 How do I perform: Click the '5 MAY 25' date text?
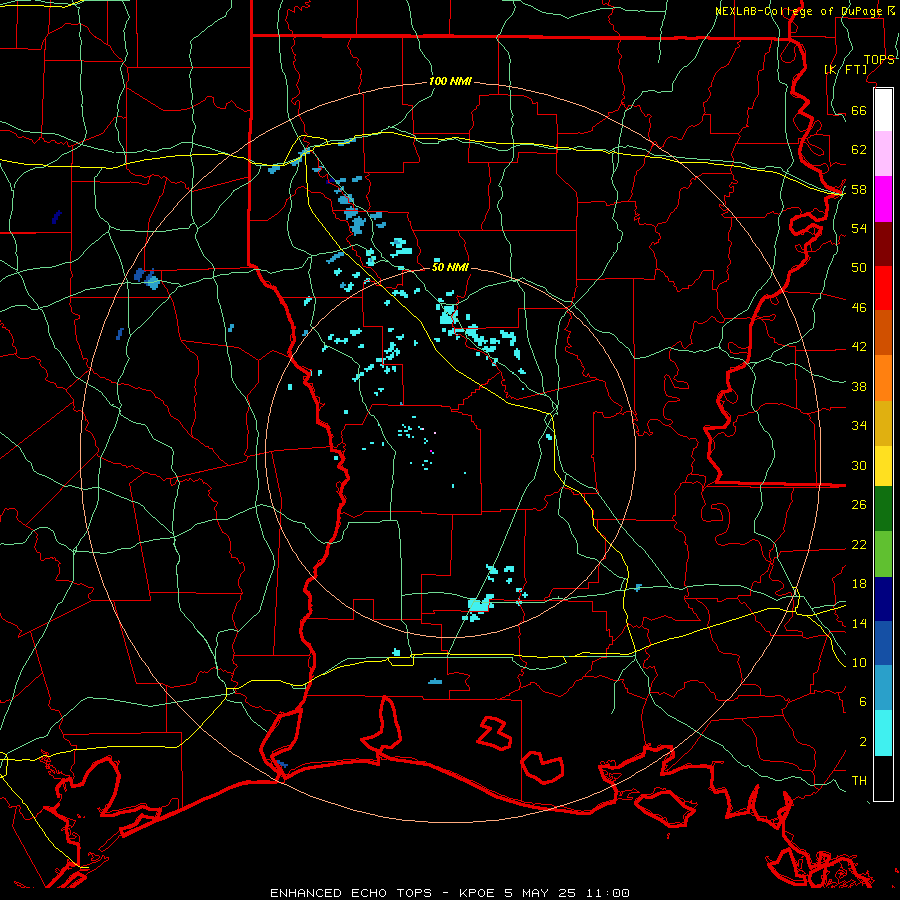pos(542,893)
